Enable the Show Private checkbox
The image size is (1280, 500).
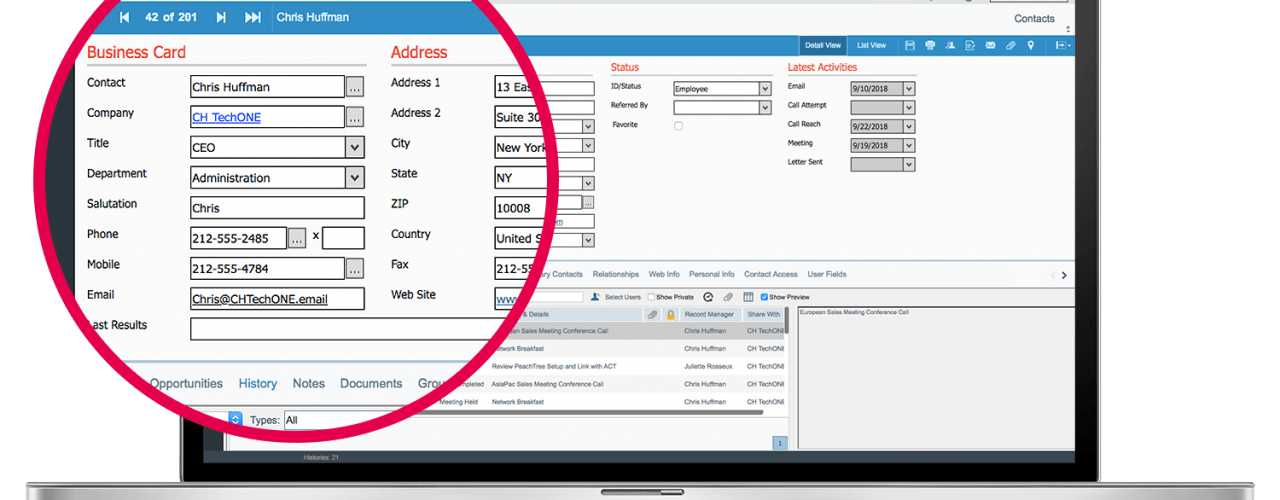pyautogui.click(x=651, y=297)
